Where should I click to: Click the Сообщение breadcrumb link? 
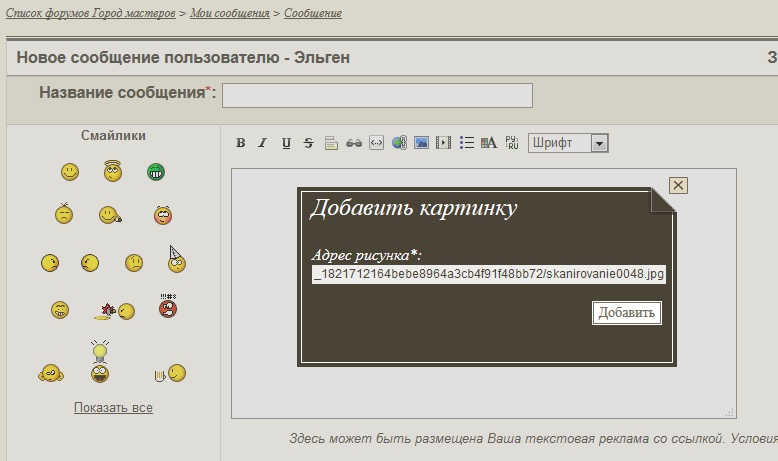313,13
